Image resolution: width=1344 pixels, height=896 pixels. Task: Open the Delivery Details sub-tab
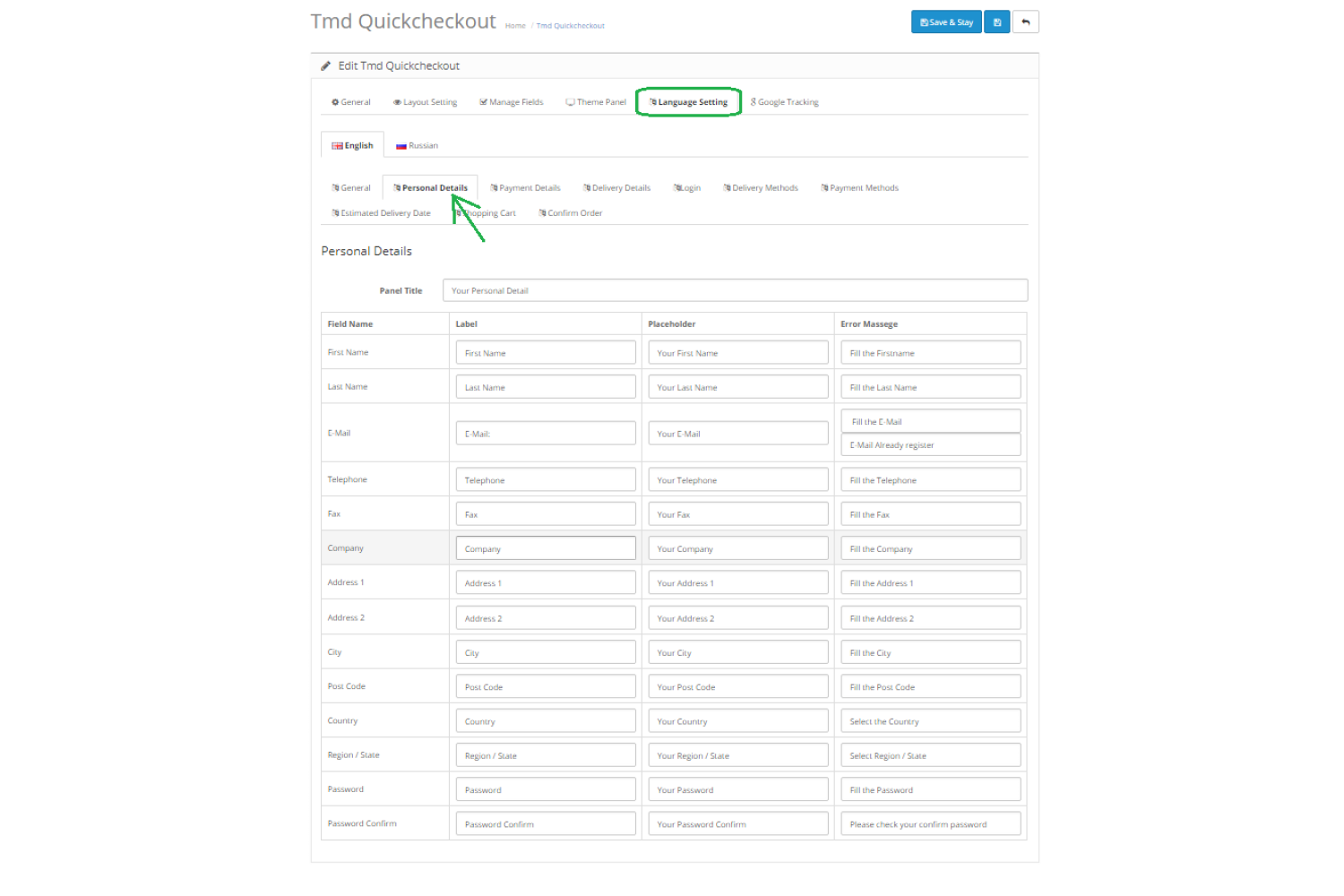point(617,188)
